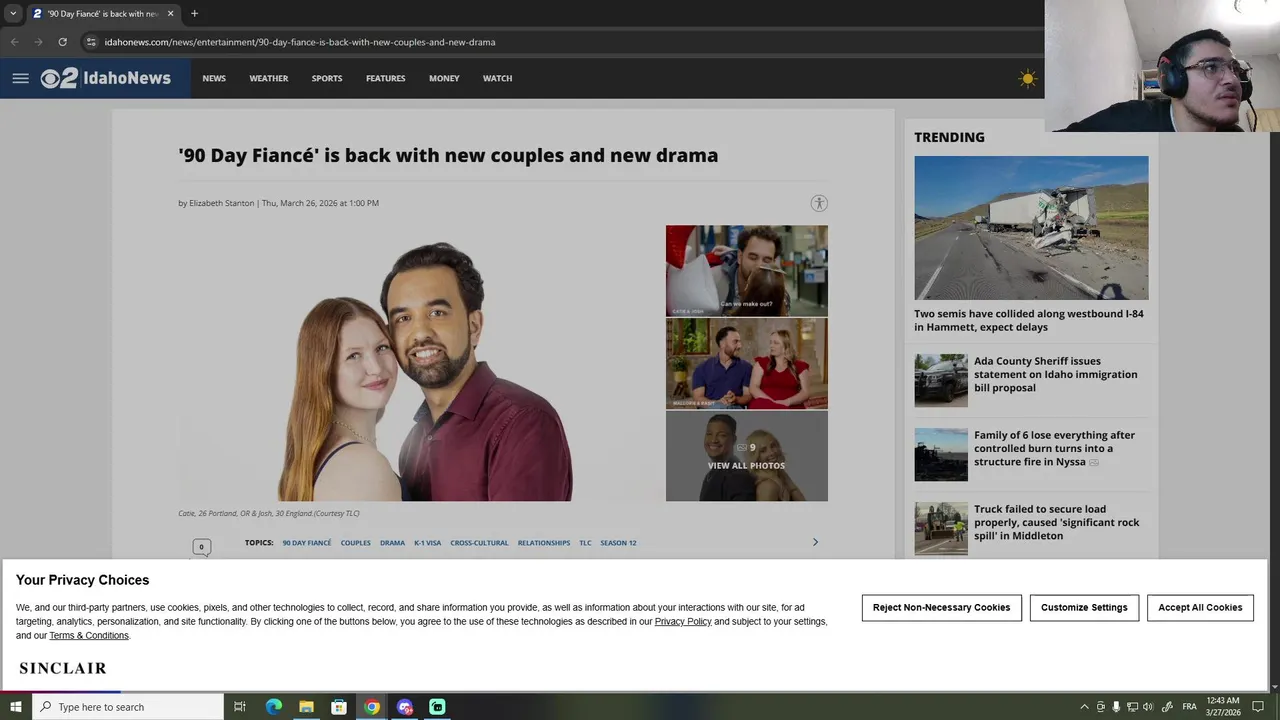Click the SINCLAIR logo in cookie banner

pyautogui.click(x=62, y=668)
